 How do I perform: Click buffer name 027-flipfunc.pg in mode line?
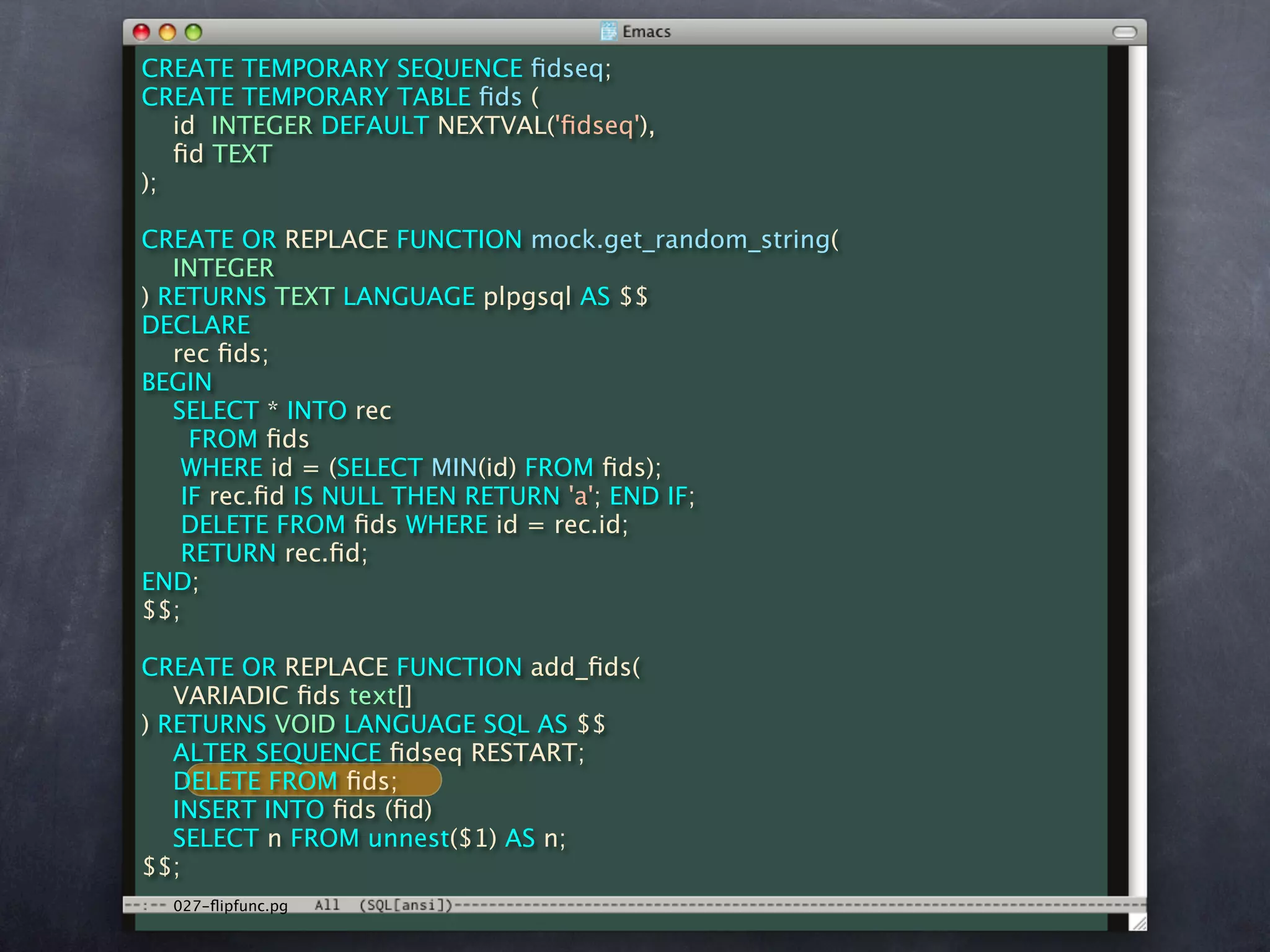coord(230,906)
